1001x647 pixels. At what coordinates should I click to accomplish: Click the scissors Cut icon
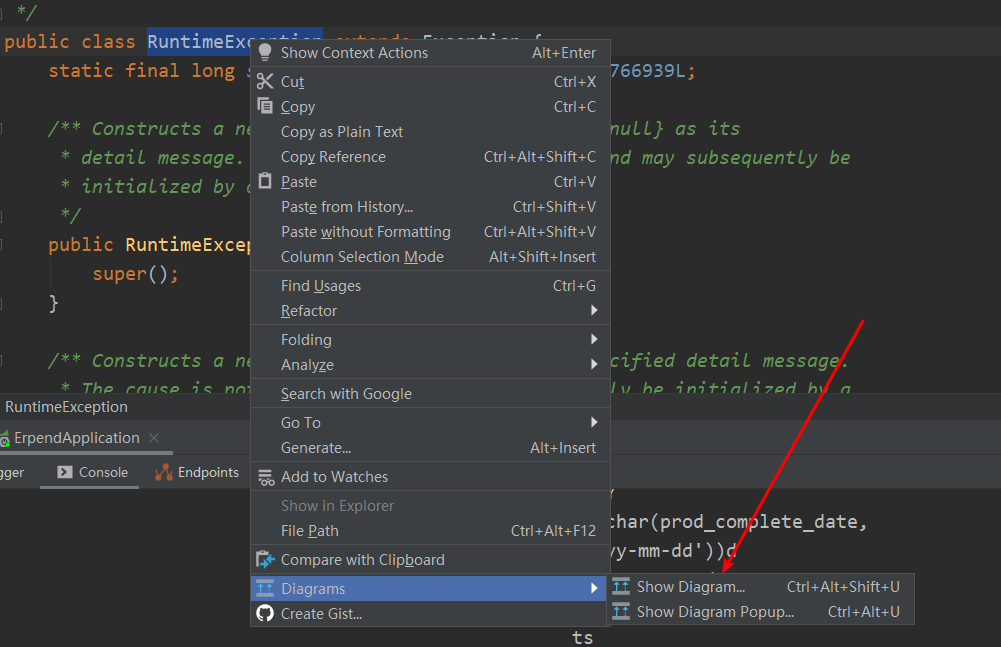265,81
